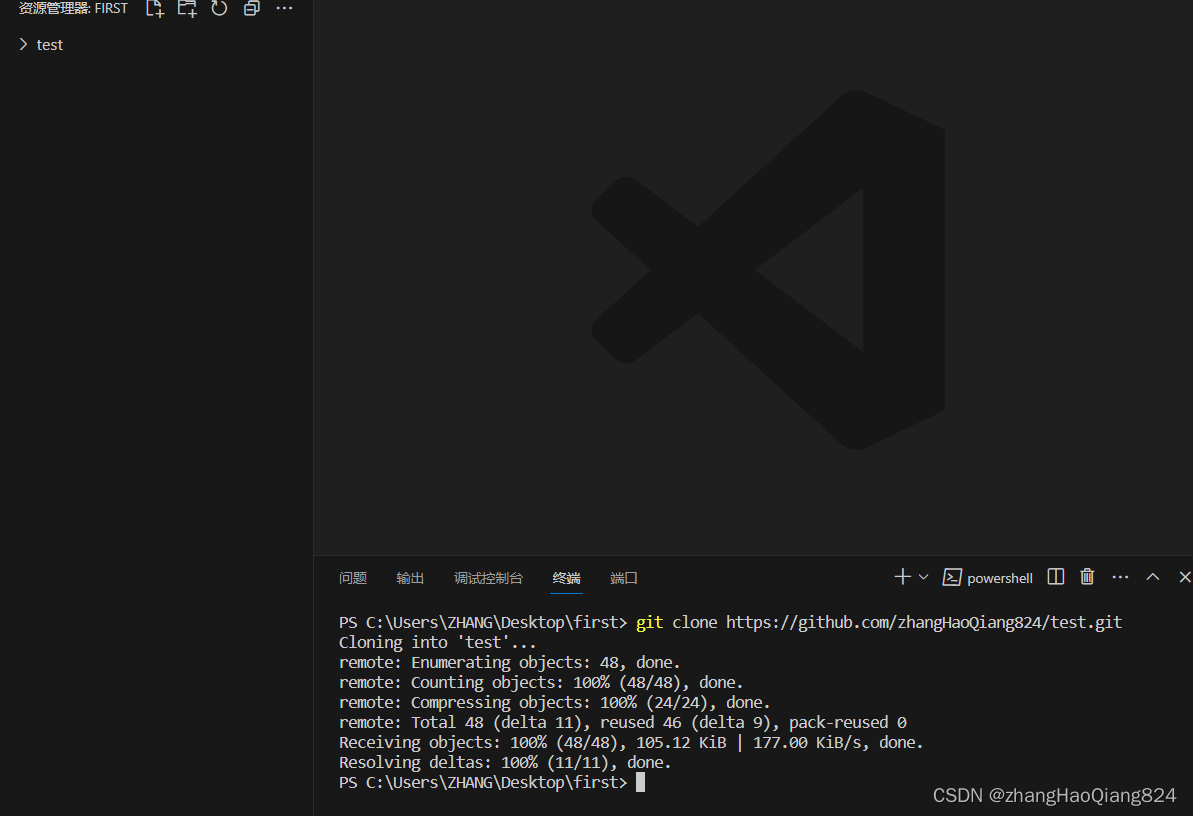
Task: Click the GitHub clone URL in terminal
Action: 924,623
